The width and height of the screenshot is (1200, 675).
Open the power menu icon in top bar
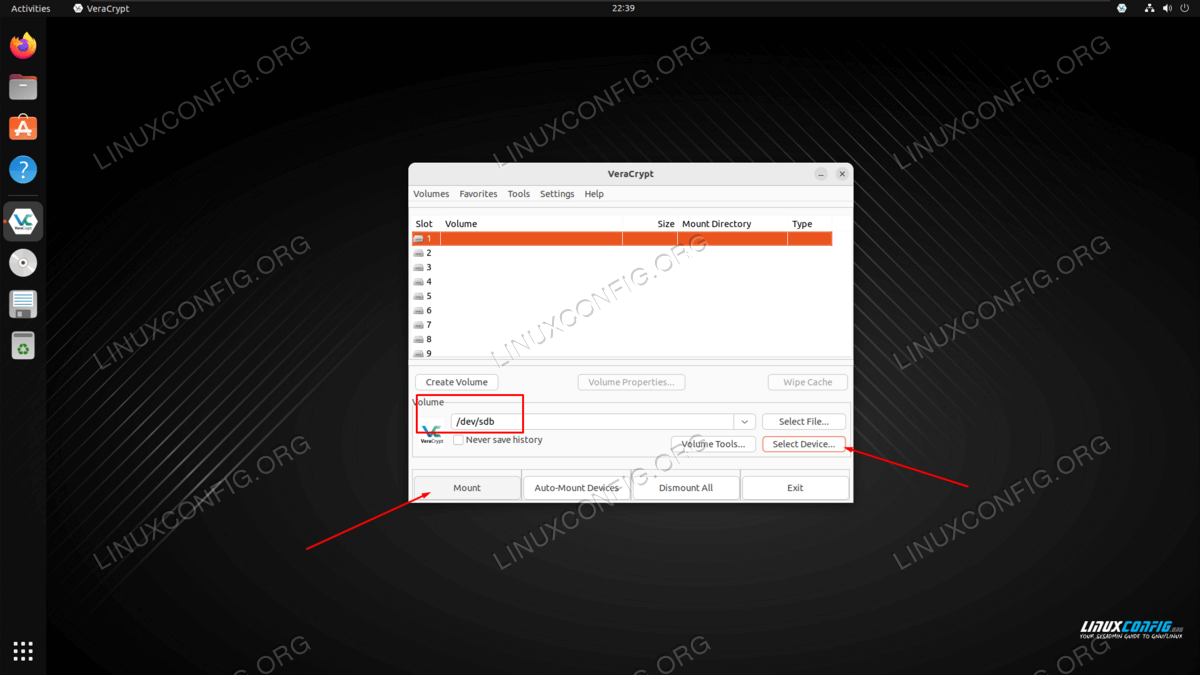[x=1183, y=8]
